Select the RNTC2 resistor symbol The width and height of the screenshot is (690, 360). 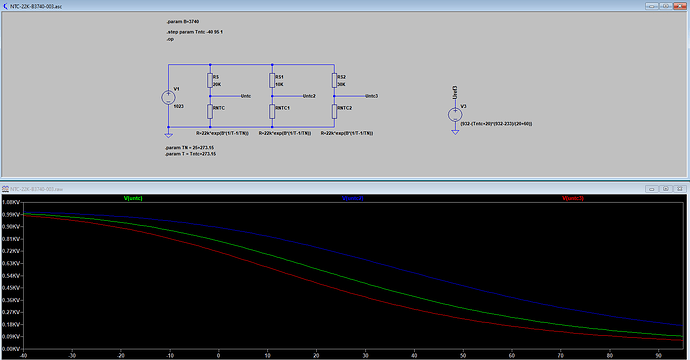[334, 111]
